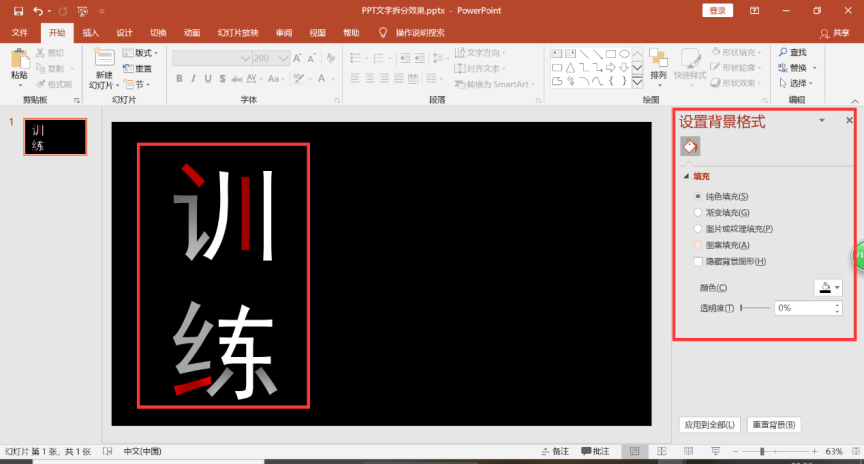
Task: Expand the shapes gallery more arrow
Action: 638,83
